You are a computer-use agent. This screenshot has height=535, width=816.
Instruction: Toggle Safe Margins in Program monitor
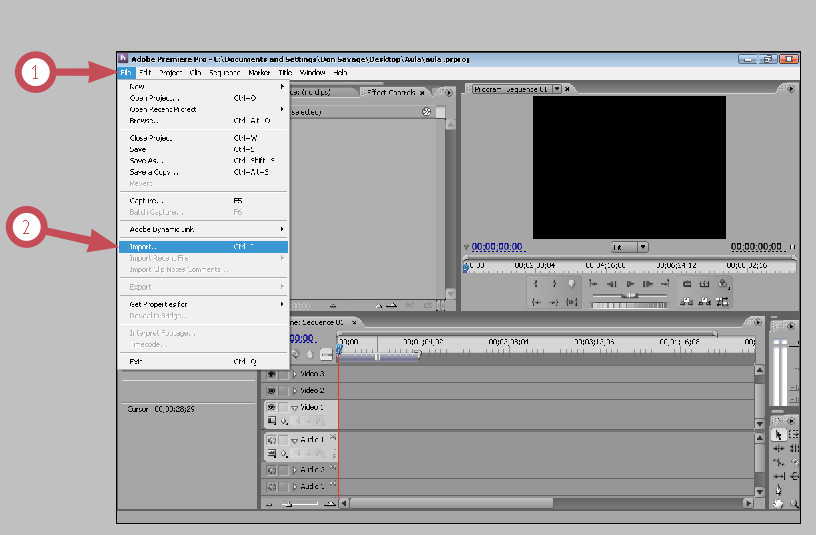pos(705,284)
